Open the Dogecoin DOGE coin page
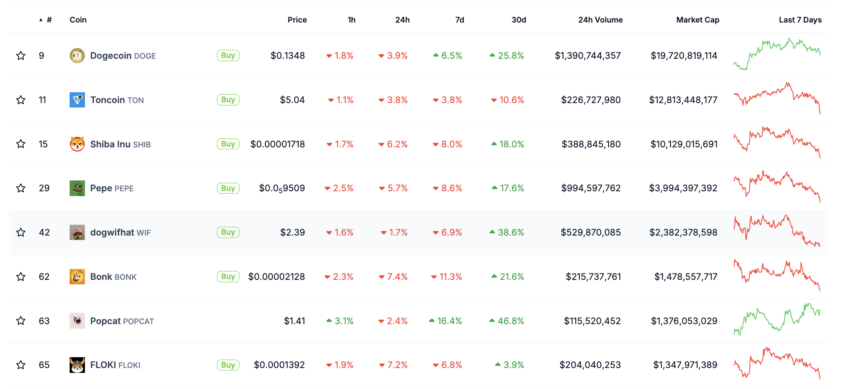850x389 pixels. point(123,55)
